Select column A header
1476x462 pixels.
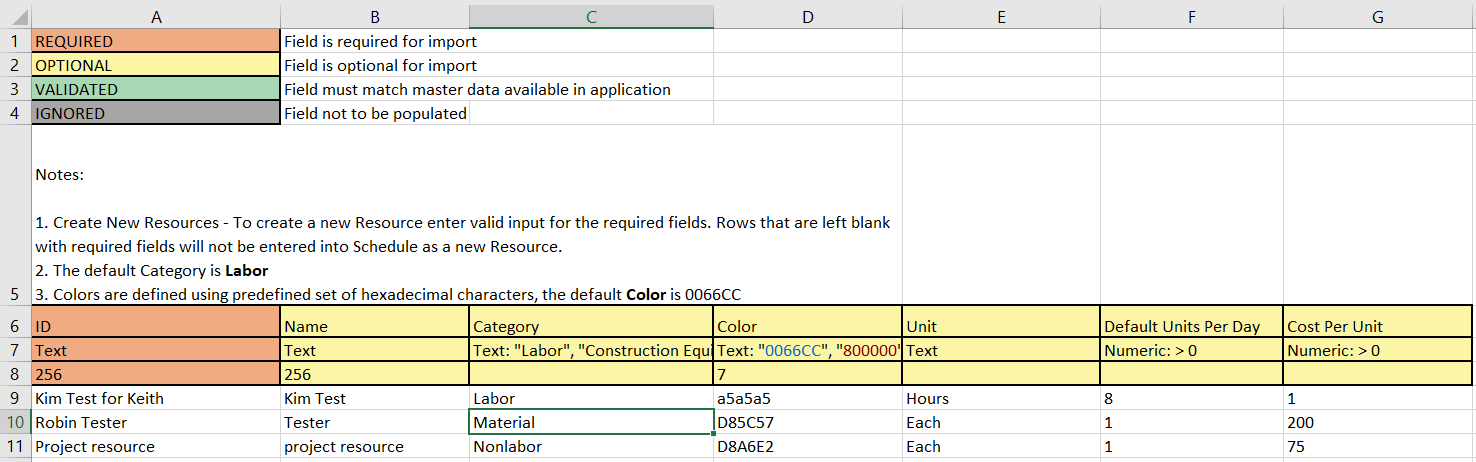[156, 17]
